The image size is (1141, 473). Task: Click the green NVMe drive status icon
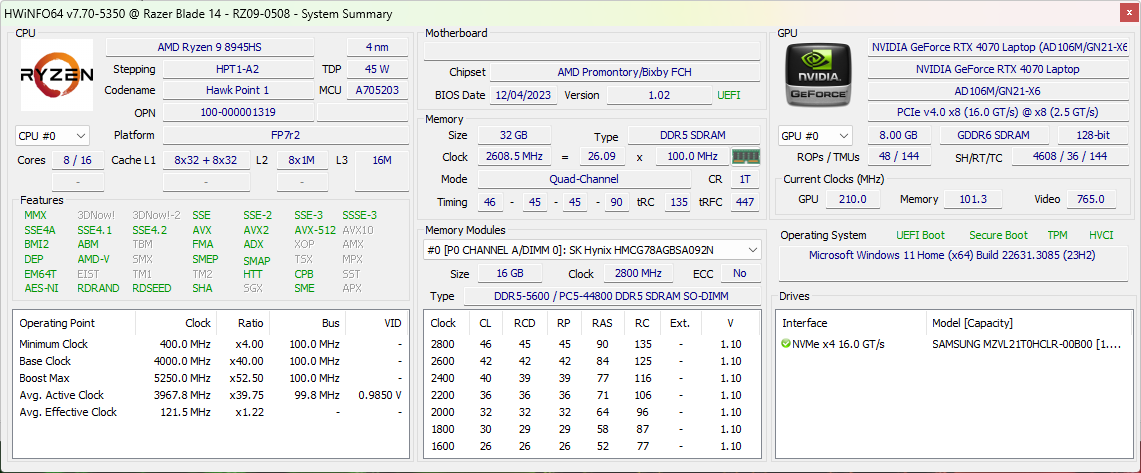pyautogui.click(x=787, y=344)
